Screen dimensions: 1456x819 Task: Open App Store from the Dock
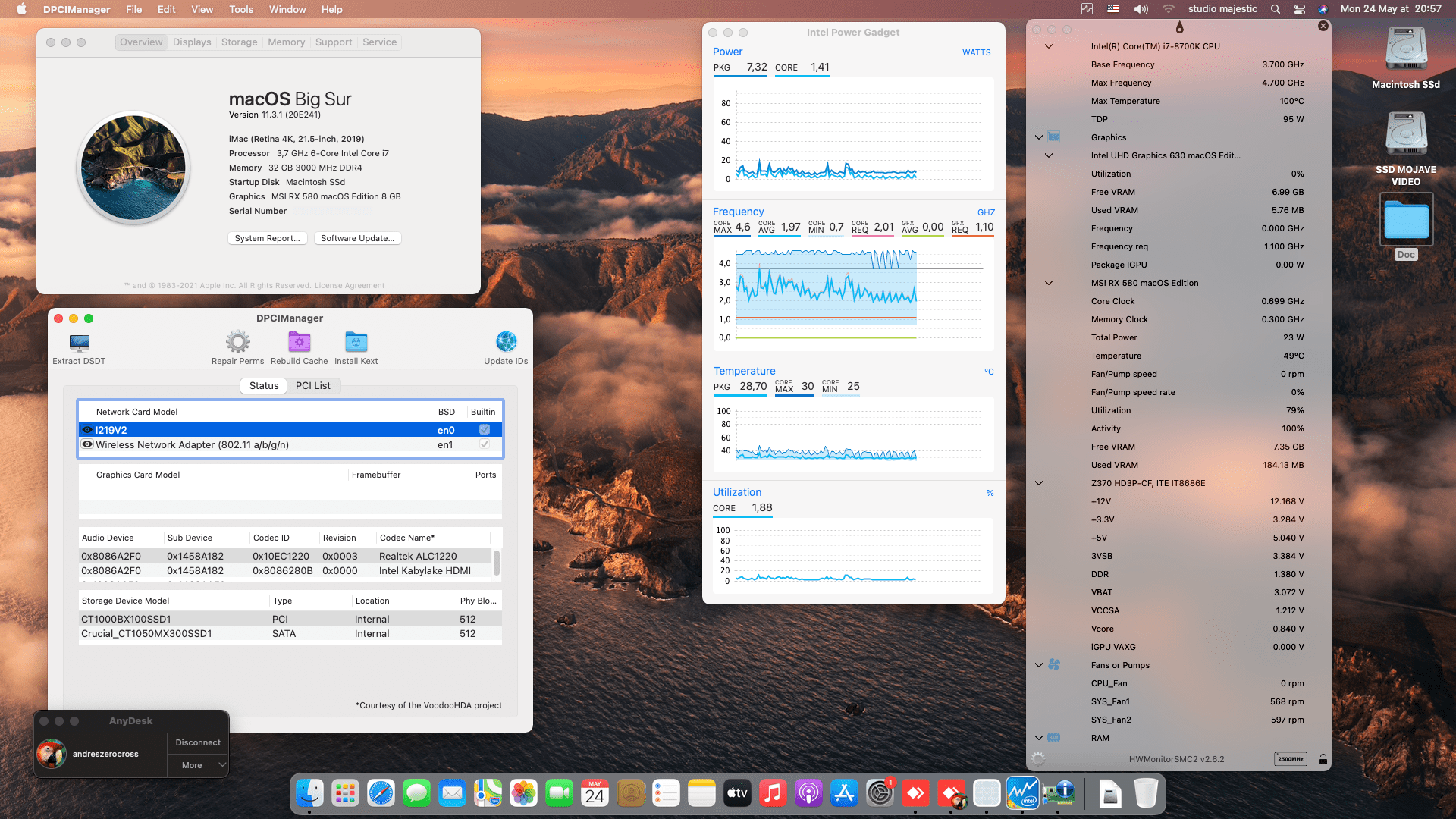click(844, 793)
